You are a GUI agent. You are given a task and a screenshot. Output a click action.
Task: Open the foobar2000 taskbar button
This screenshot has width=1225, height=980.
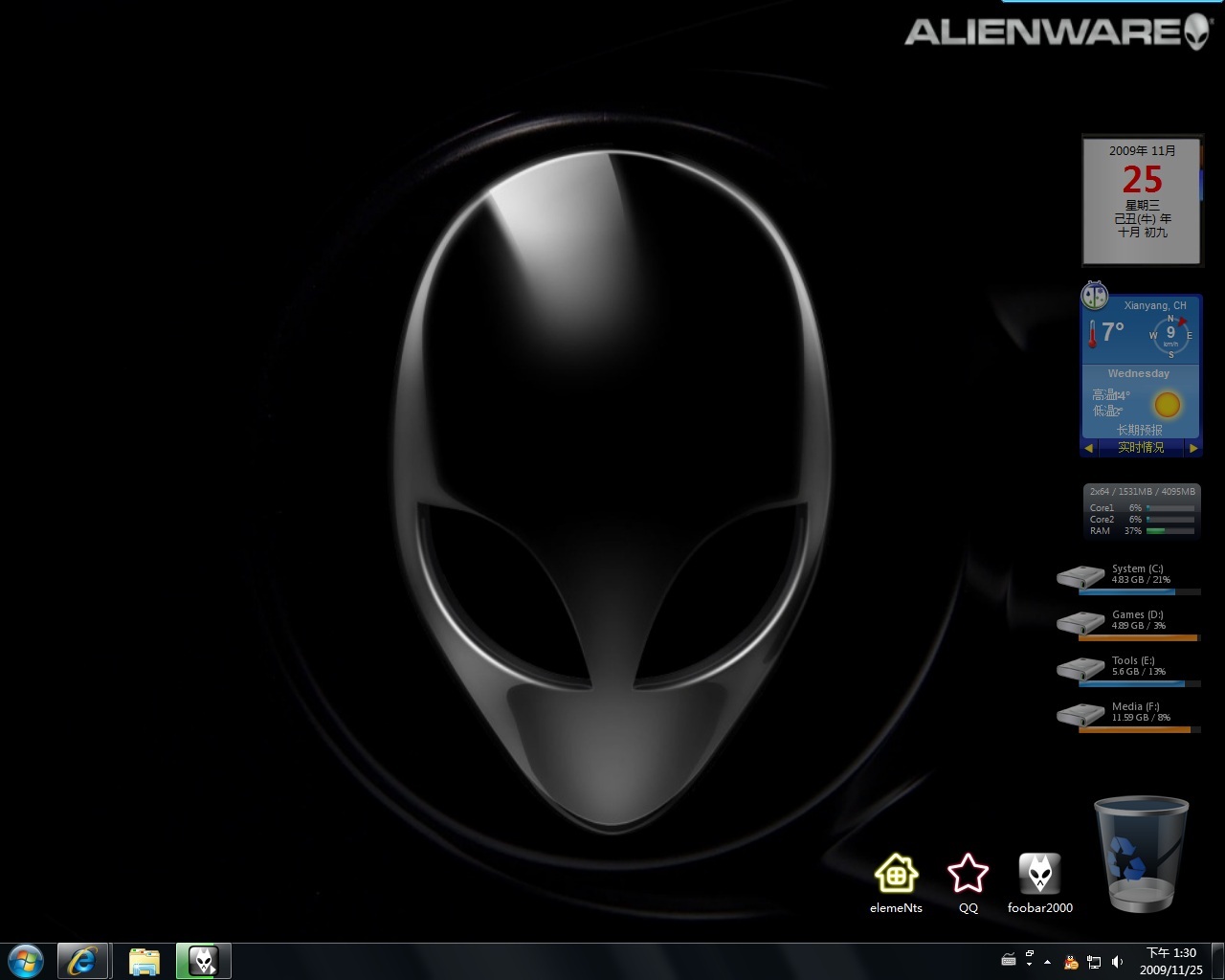click(203, 961)
